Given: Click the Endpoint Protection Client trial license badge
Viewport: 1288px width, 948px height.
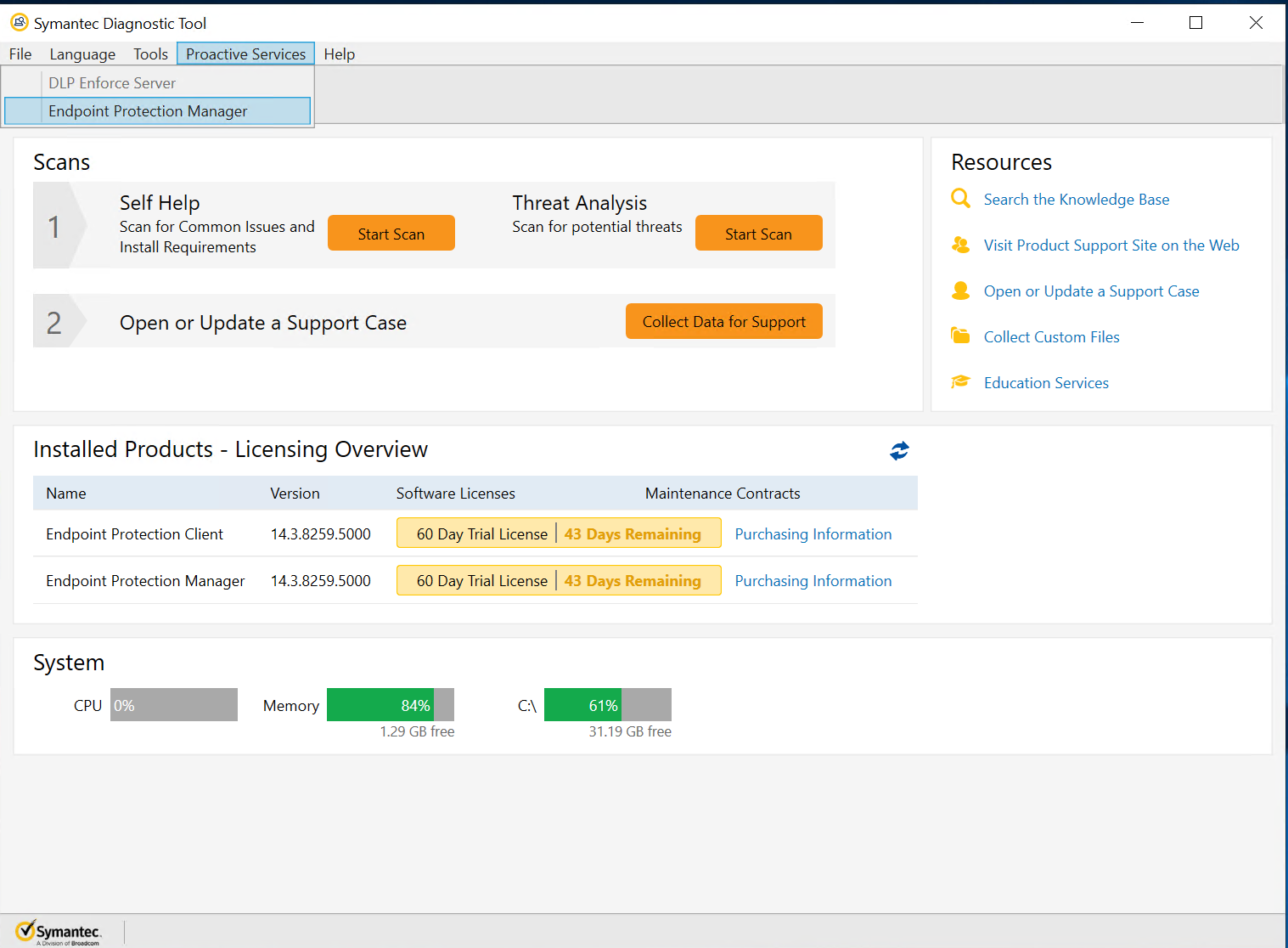Looking at the screenshot, I should [x=559, y=533].
